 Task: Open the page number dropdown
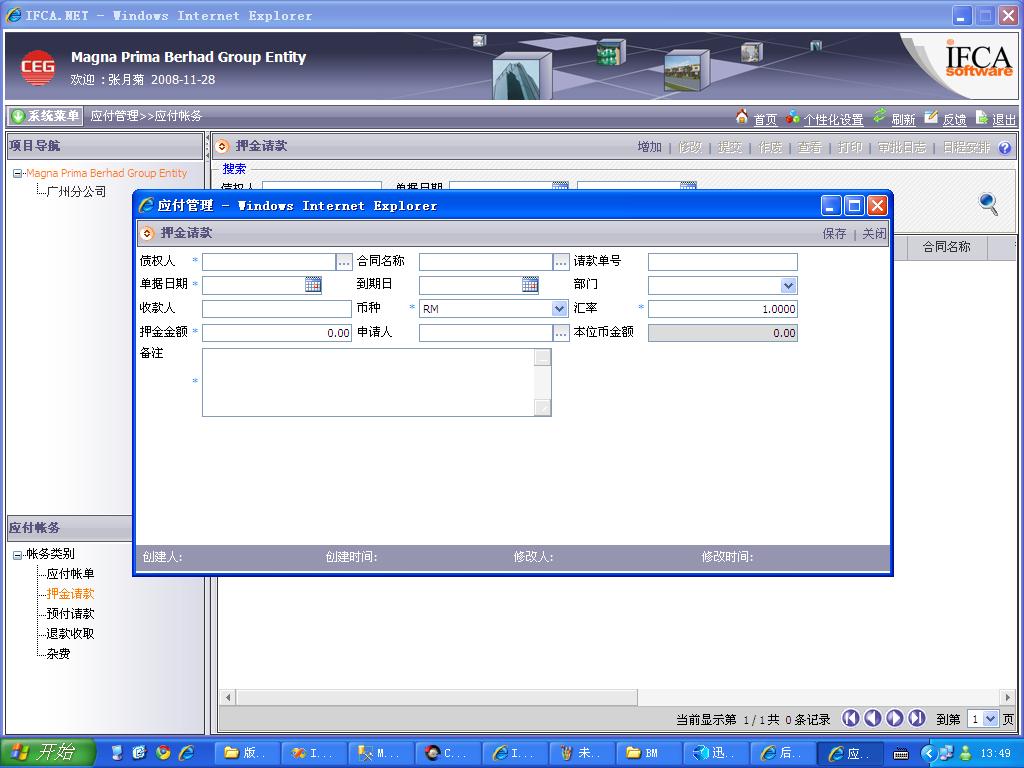click(990, 719)
